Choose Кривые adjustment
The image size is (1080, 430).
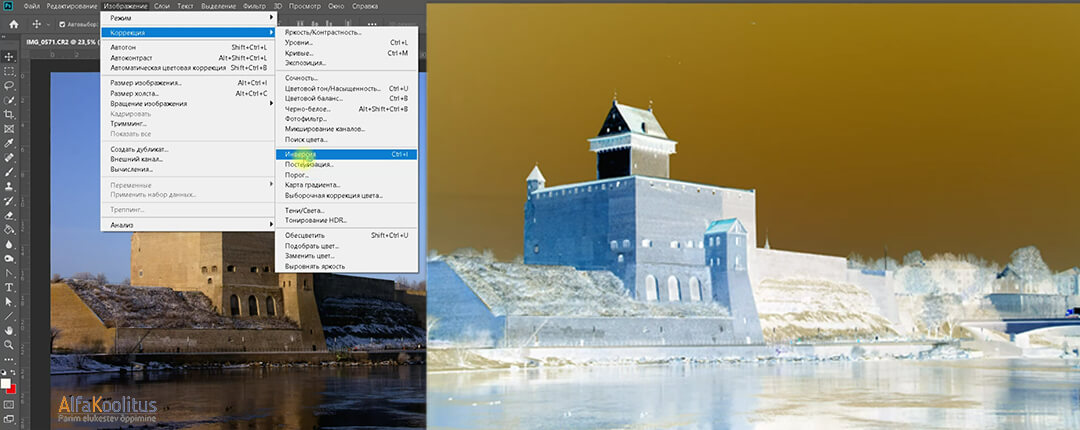(x=346, y=53)
